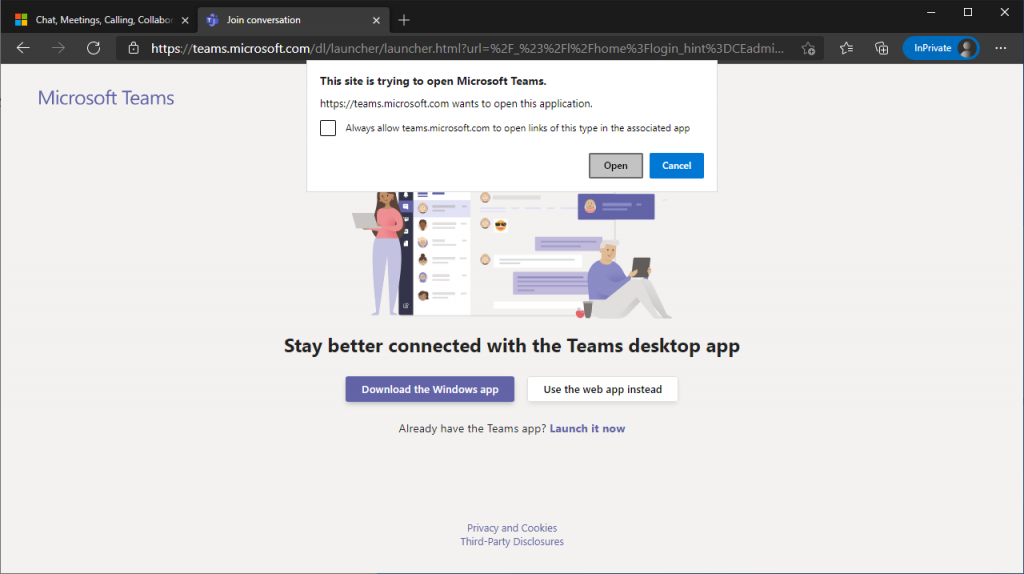
Task: Cancel the open Microsoft Teams prompt
Action: tap(676, 166)
